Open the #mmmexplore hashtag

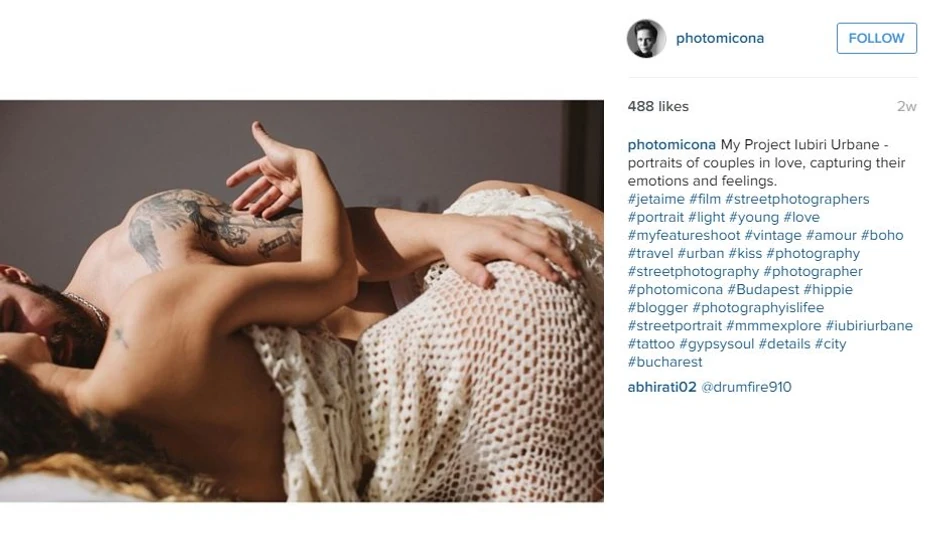pos(773,326)
